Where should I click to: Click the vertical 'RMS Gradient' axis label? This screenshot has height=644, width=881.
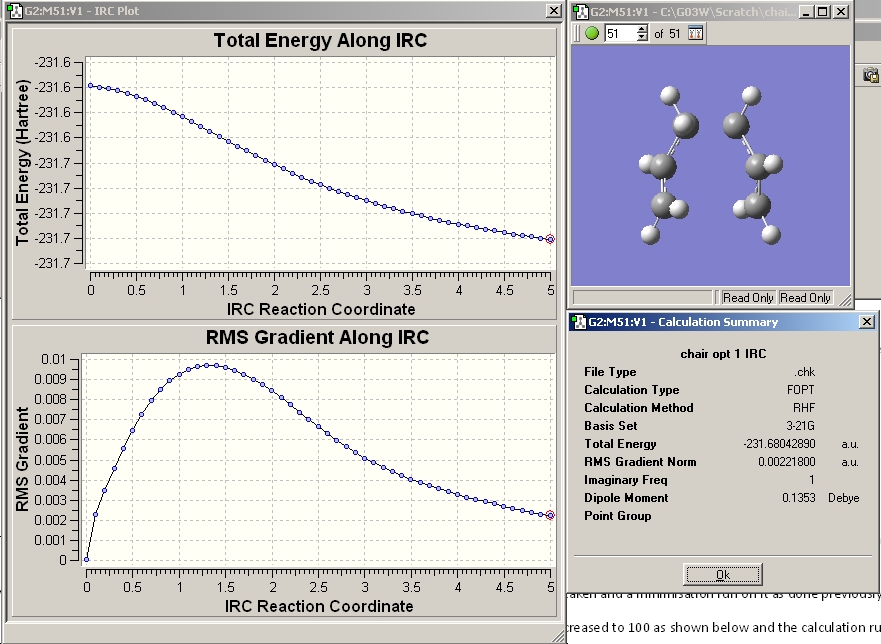pyautogui.click(x=22, y=460)
